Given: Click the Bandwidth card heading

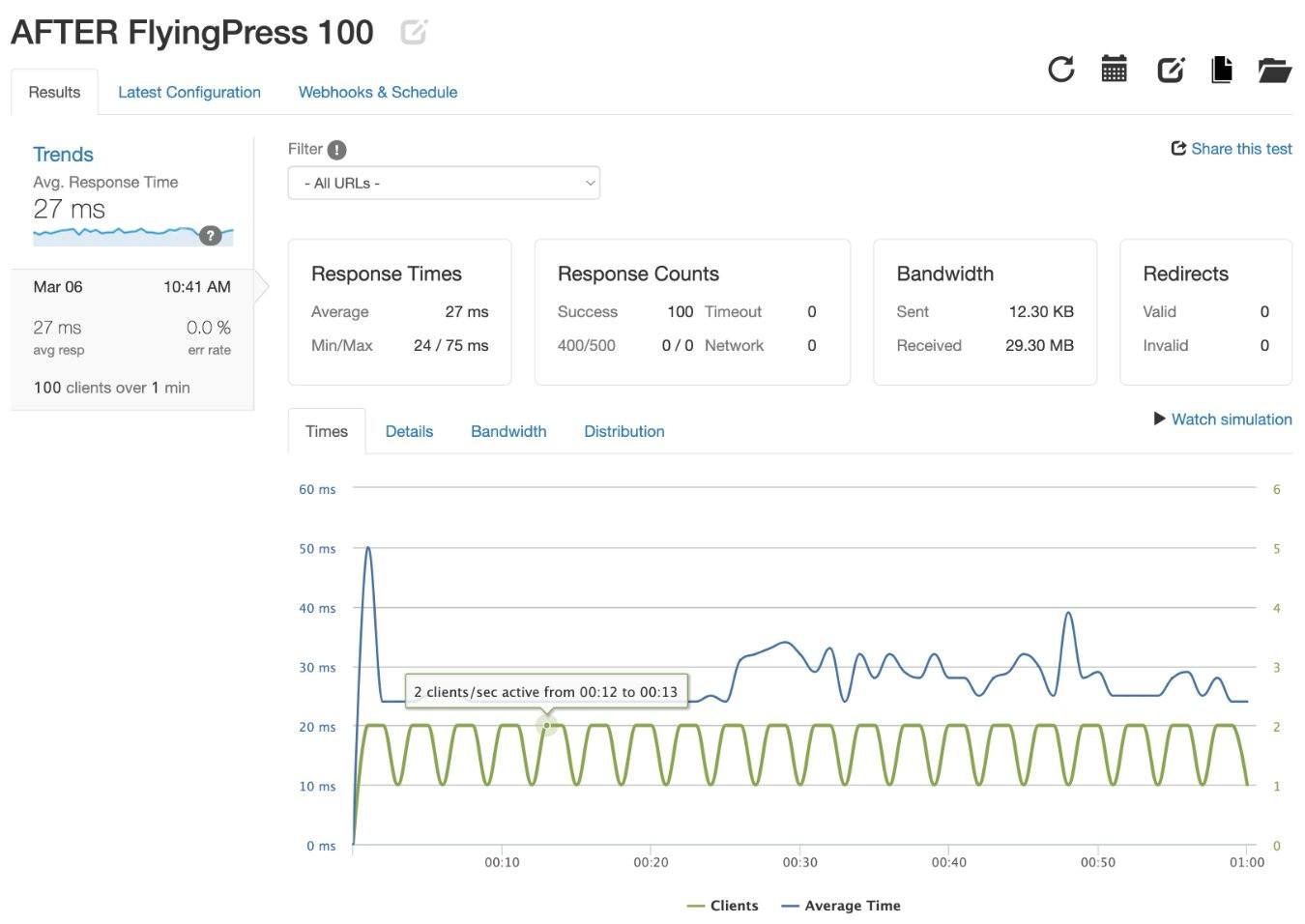Looking at the screenshot, I should pyautogui.click(x=944, y=274).
